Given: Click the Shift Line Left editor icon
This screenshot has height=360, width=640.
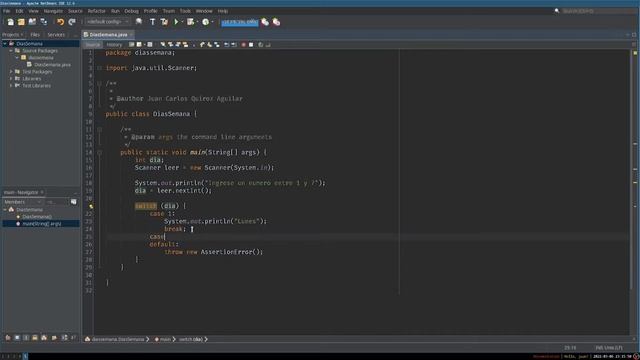Looking at the screenshot, I should pyautogui.click(x=227, y=44).
